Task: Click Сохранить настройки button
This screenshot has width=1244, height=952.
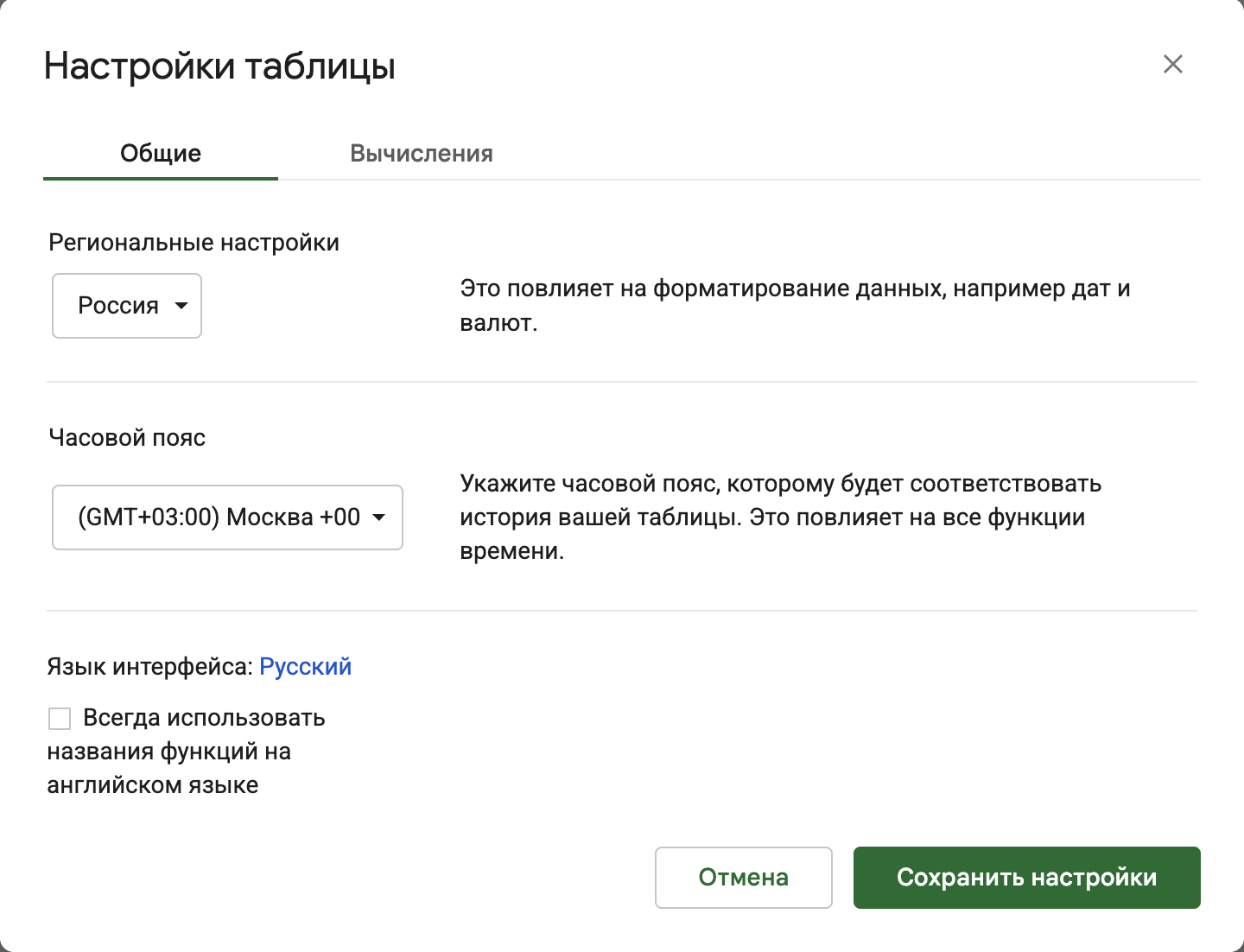Action: click(x=1027, y=878)
